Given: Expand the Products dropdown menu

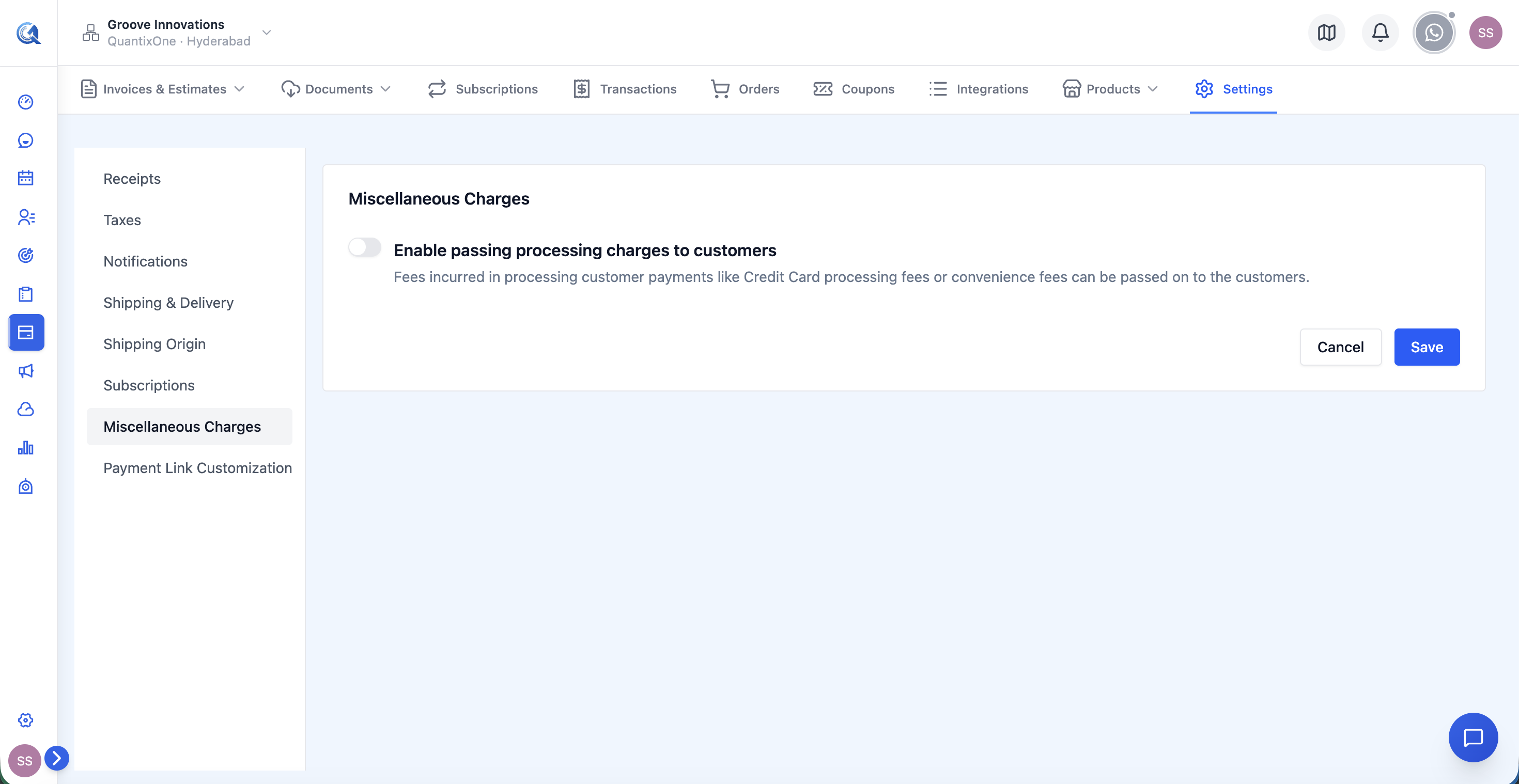Looking at the screenshot, I should pyautogui.click(x=1110, y=89).
